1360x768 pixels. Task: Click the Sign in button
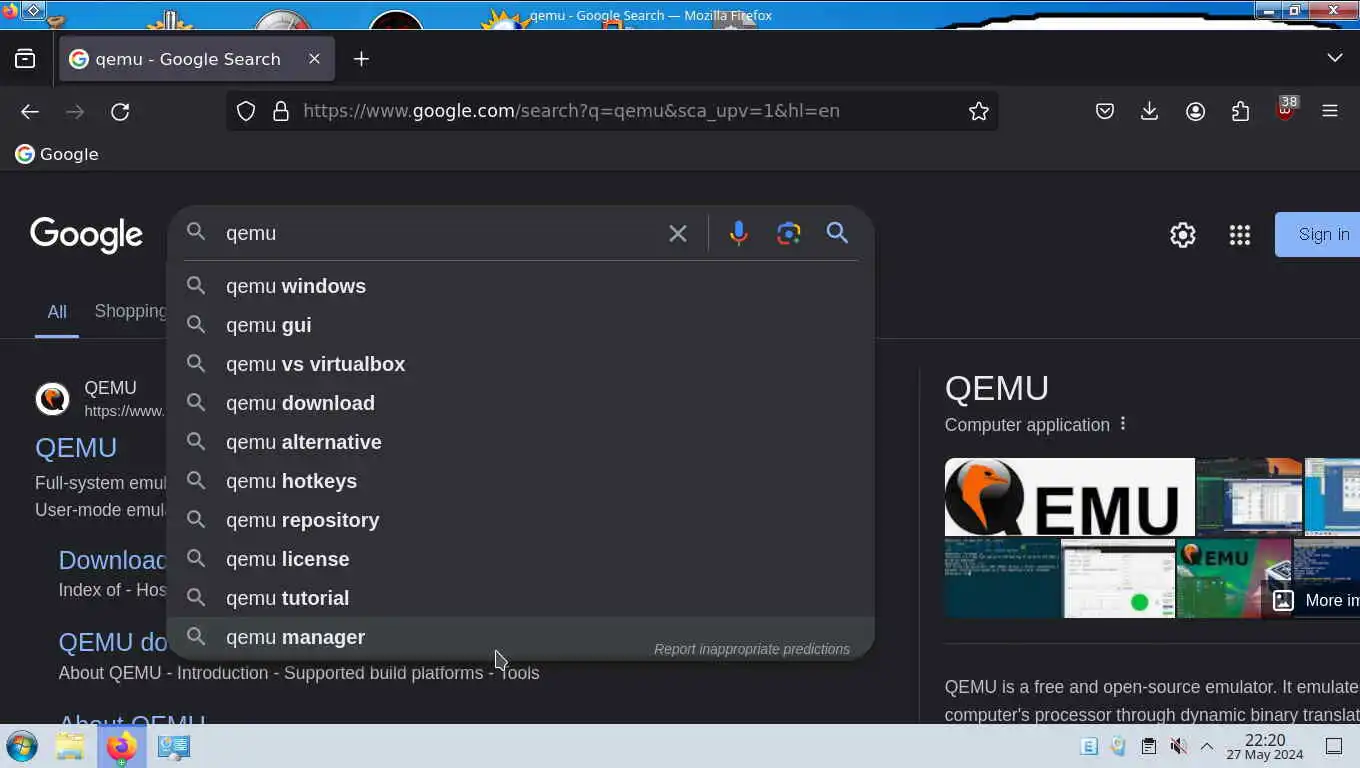coord(1318,234)
